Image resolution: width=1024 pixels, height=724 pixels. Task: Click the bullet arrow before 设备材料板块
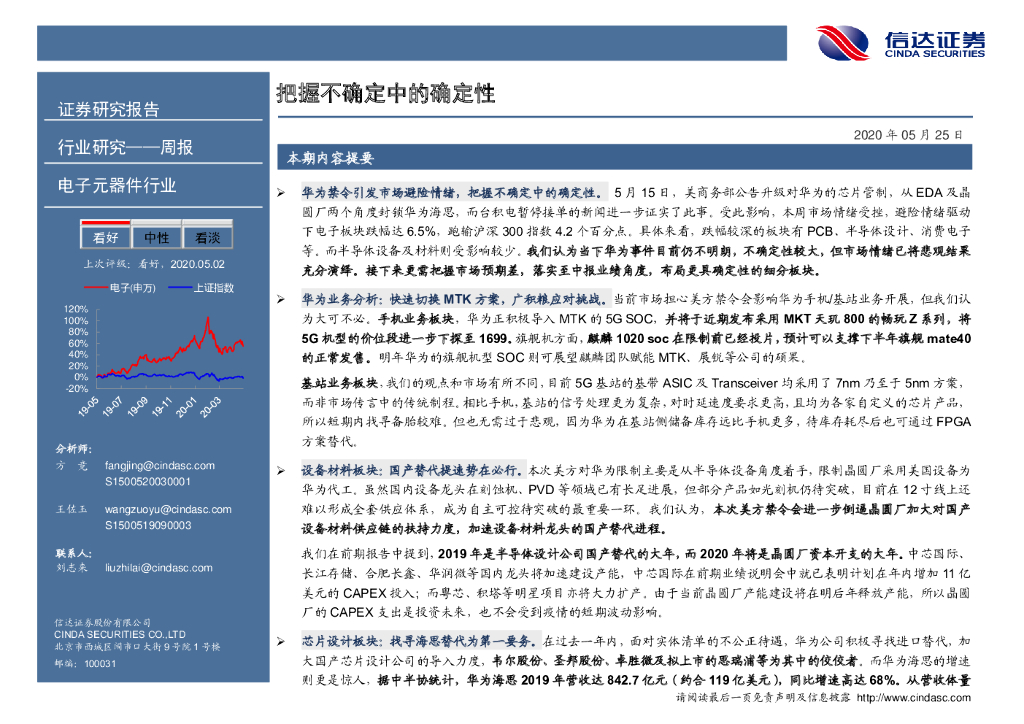pos(281,470)
